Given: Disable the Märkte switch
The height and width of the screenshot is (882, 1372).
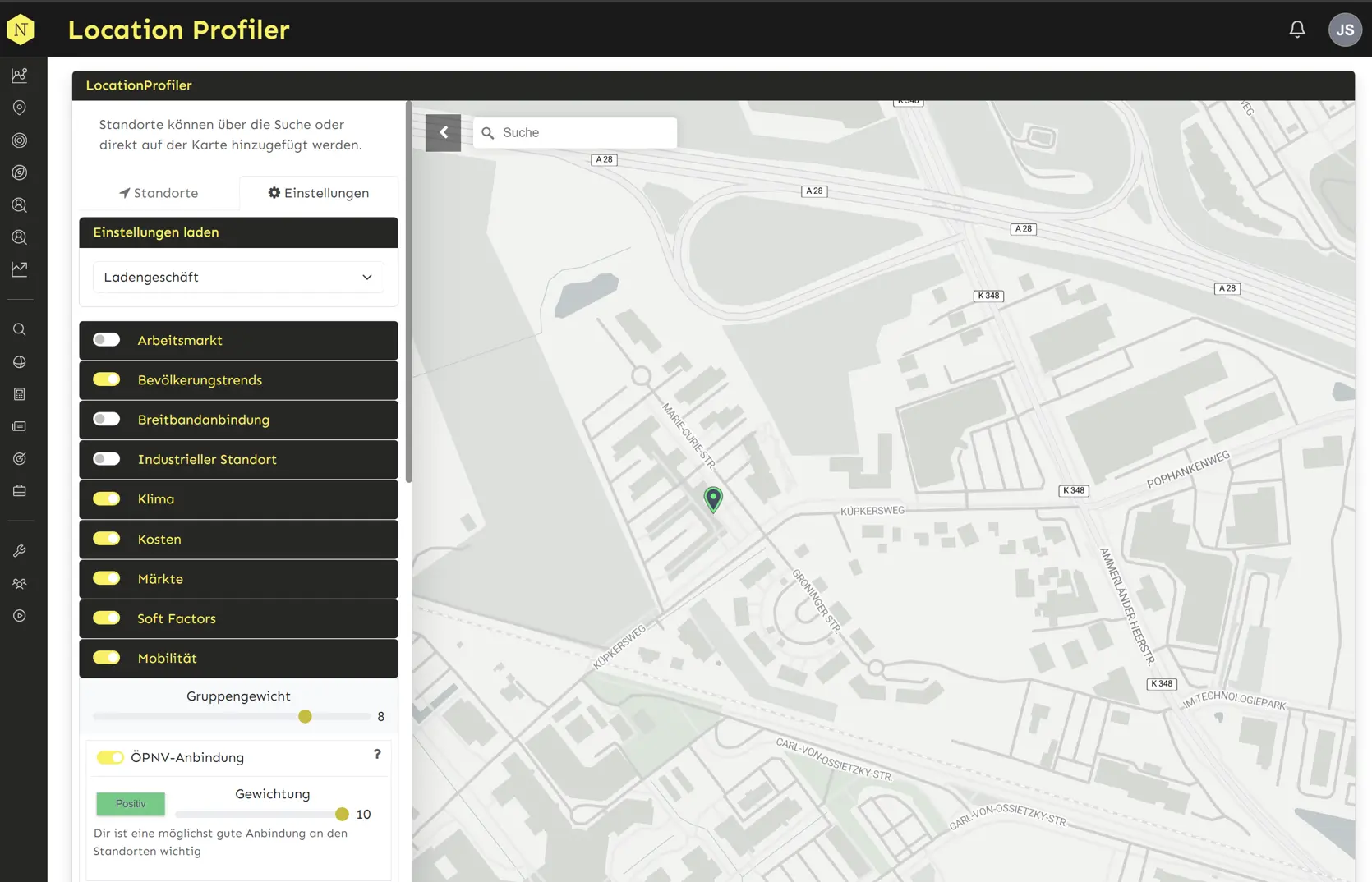Looking at the screenshot, I should [107, 578].
